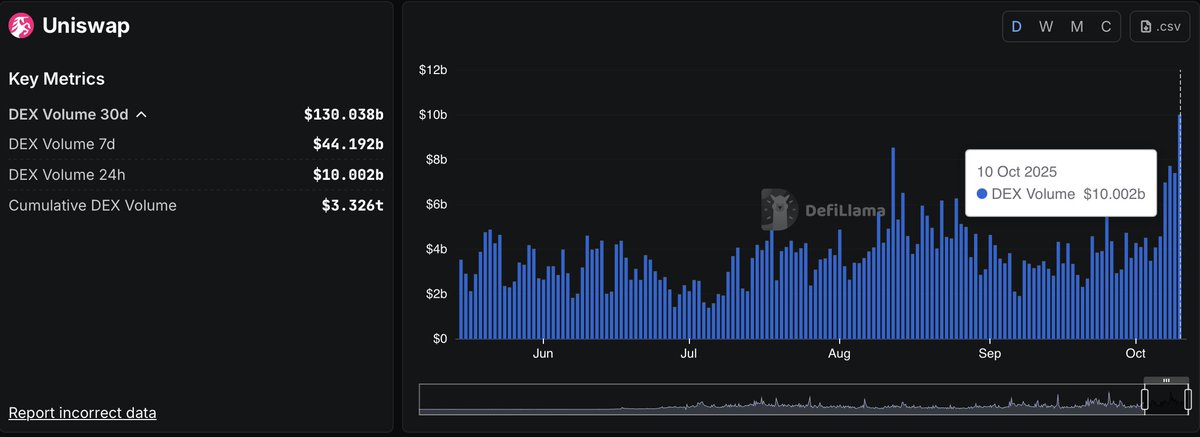Open the Report incorrect data link
Viewport: 1200px width, 437px height.
(82, 413)
